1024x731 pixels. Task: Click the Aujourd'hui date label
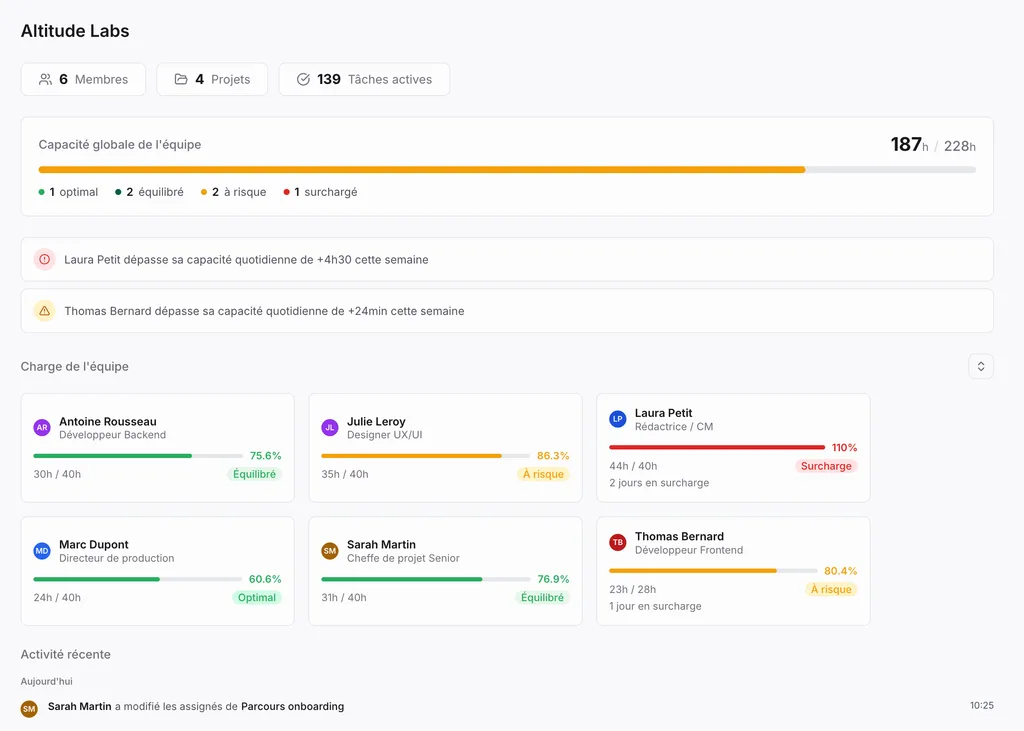click(46, 681)
